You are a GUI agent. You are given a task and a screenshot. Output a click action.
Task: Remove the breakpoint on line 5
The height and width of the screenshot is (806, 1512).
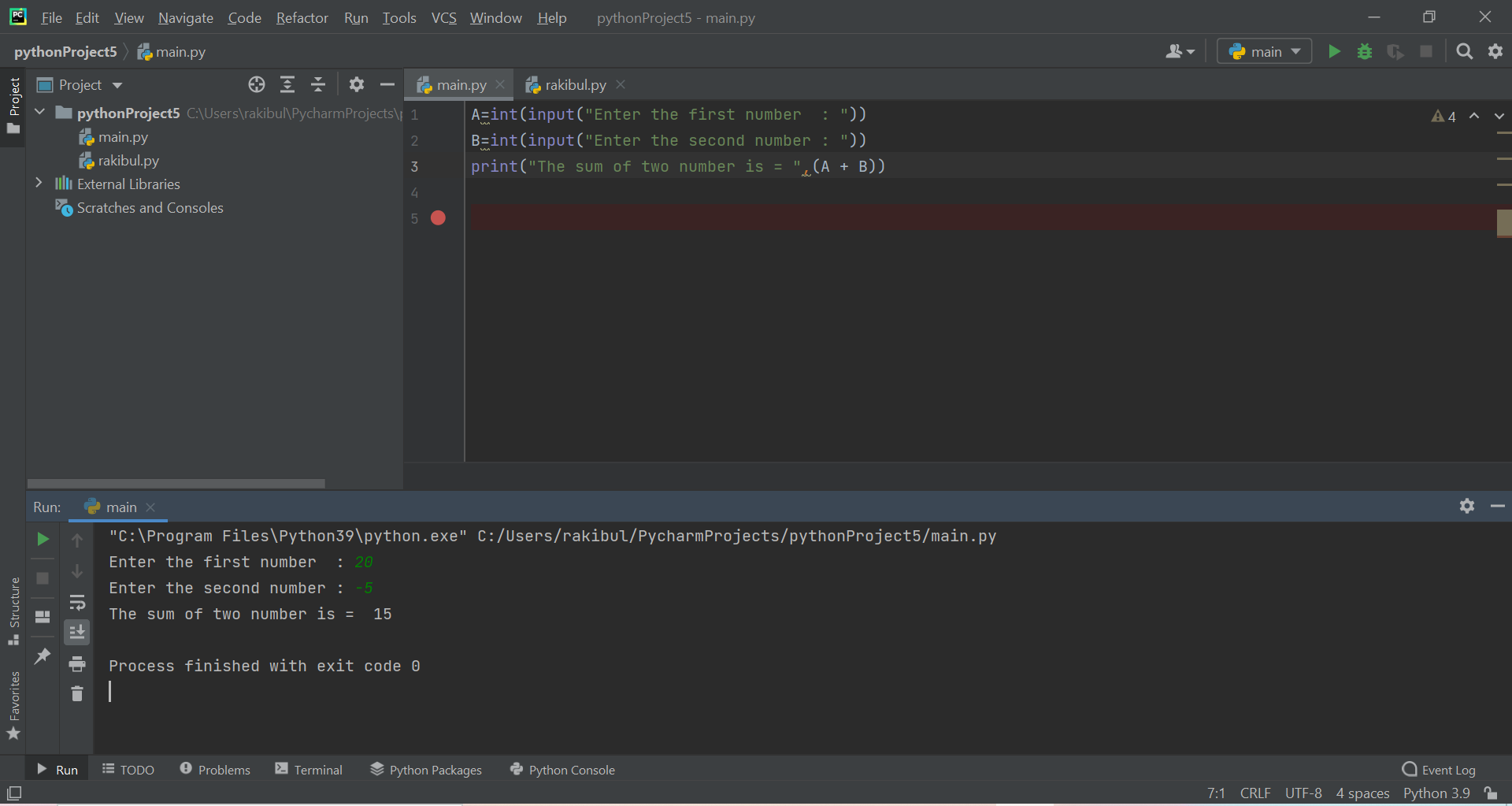(439, 218)
